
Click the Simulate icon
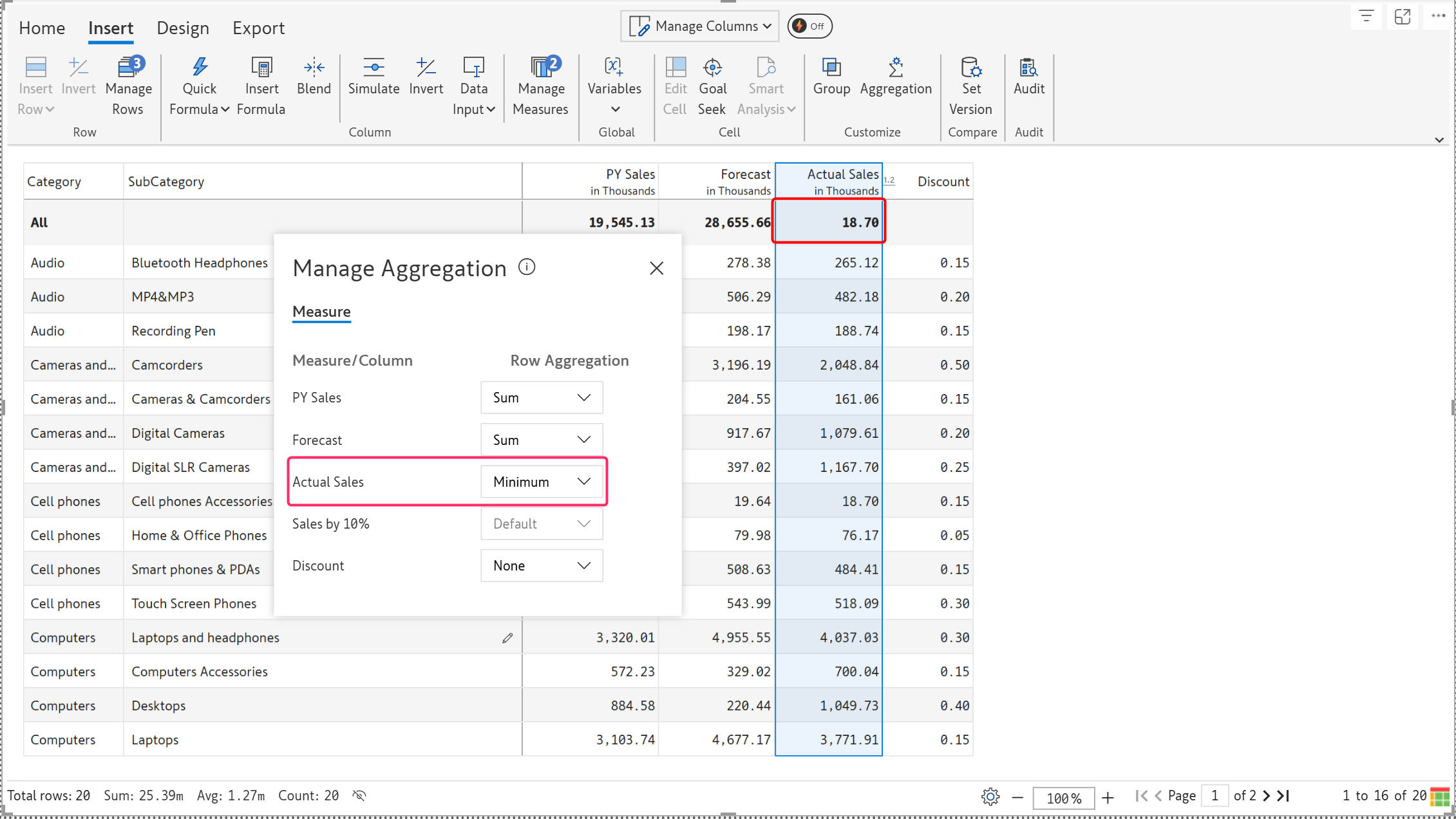373,67
